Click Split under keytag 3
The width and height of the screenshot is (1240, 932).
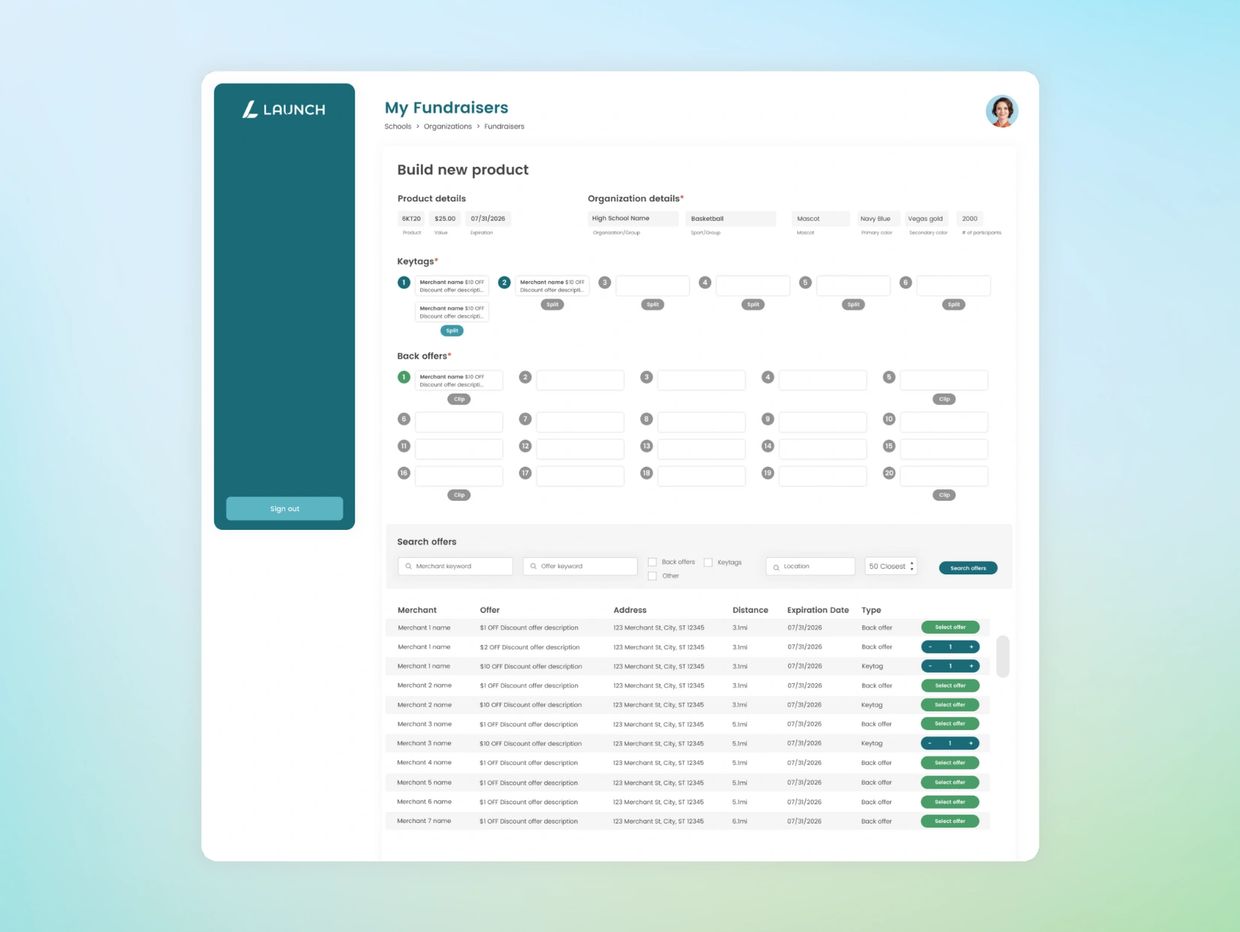[x=653, y=304]
